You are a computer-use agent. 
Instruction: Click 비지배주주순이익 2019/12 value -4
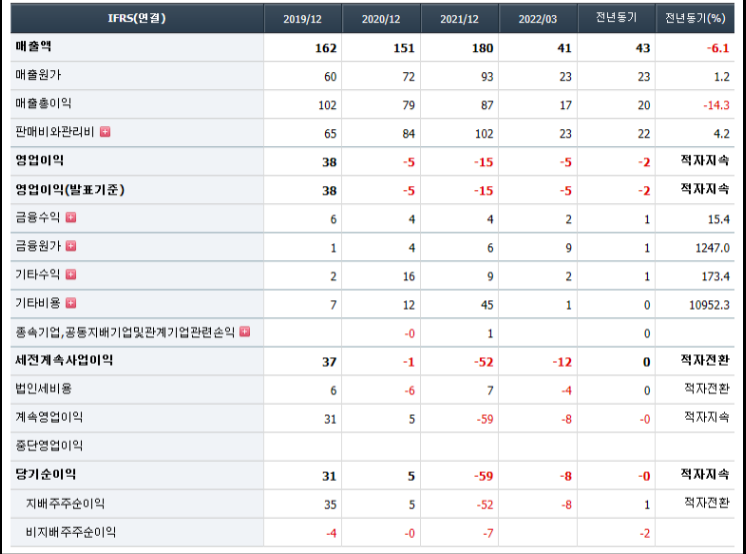[331, 534]
